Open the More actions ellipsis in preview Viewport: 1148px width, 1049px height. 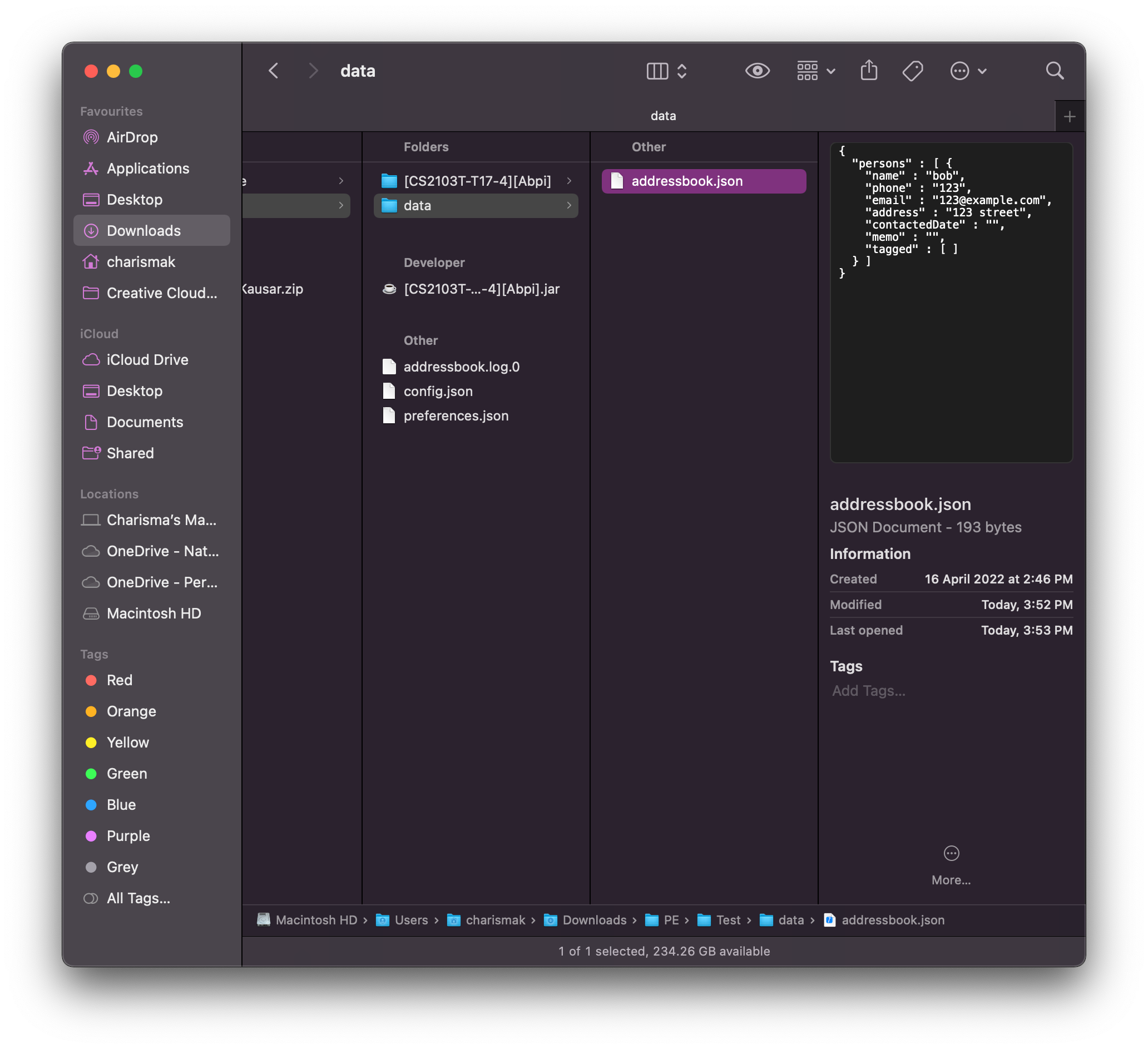(x=951, y=853)
